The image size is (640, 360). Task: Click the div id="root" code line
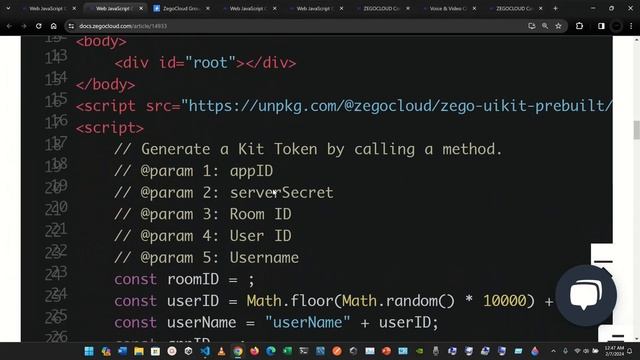tap(205, 63)
